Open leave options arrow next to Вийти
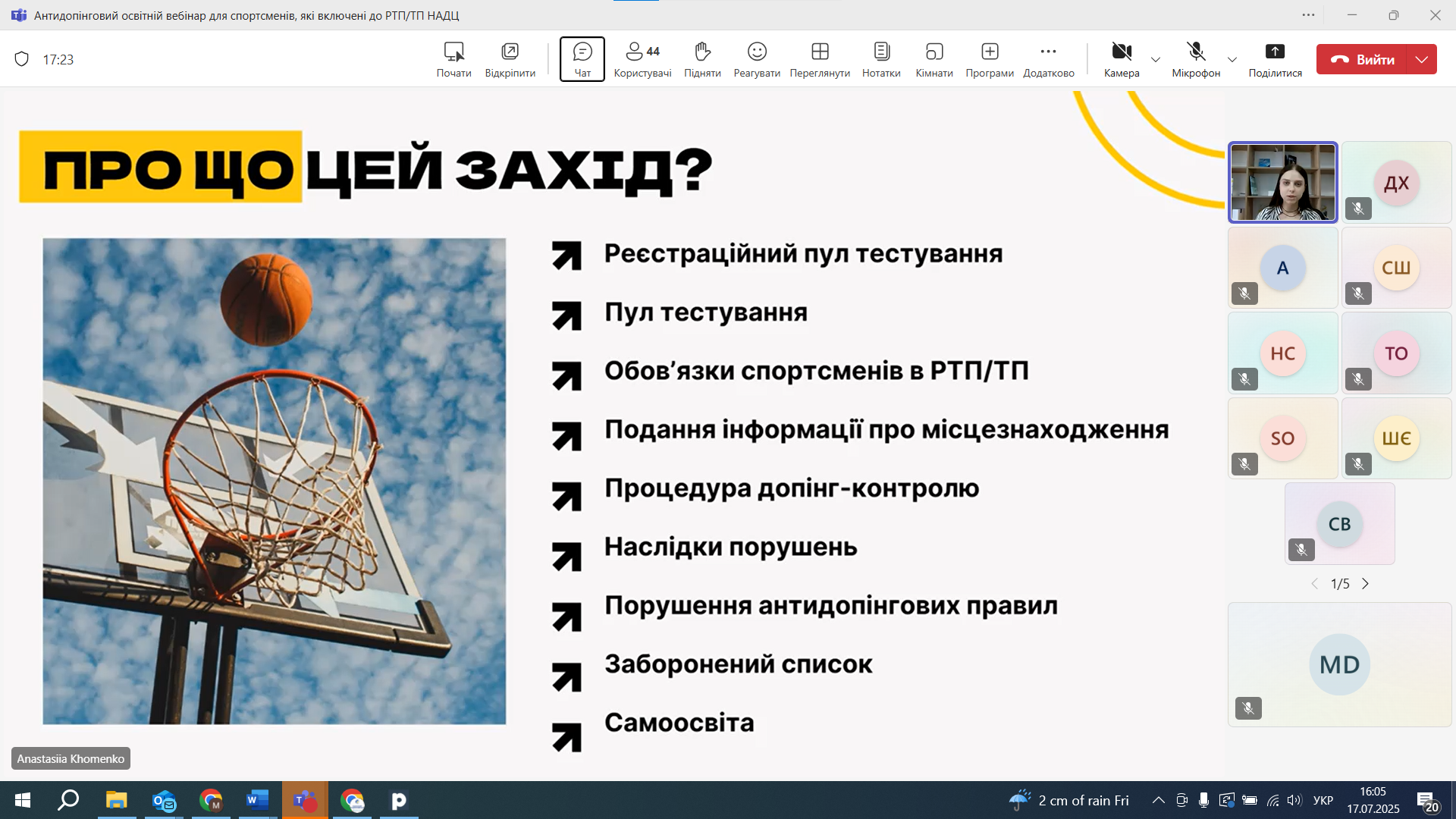 1421,59
